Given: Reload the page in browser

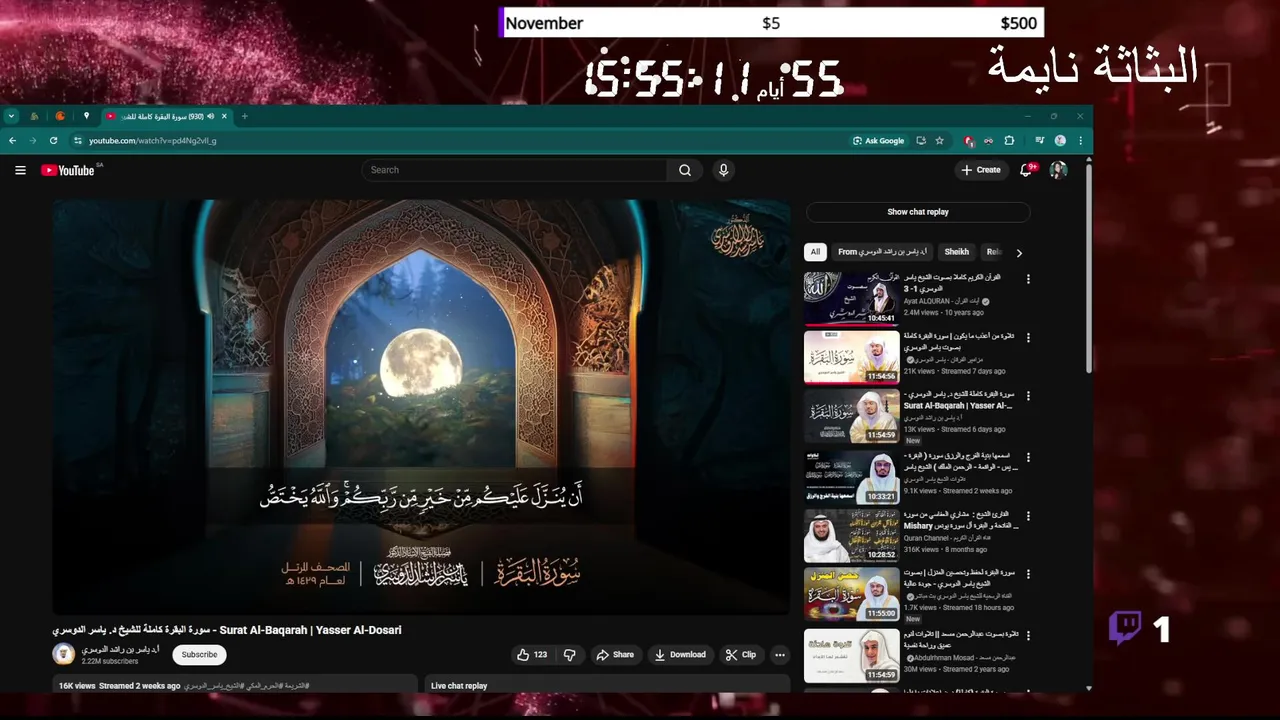Looking at the screenshot, I should [x=53, y=141].
